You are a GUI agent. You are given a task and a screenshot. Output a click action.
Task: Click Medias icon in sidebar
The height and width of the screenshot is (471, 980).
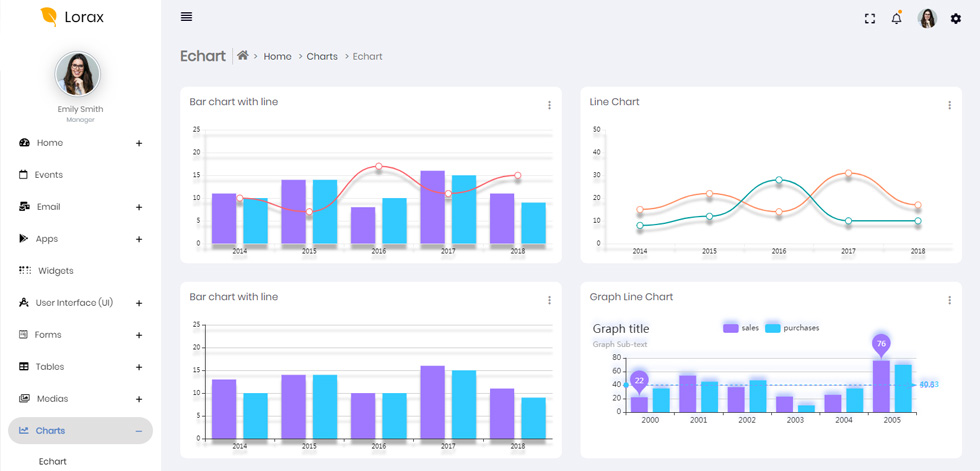(24, 398)
